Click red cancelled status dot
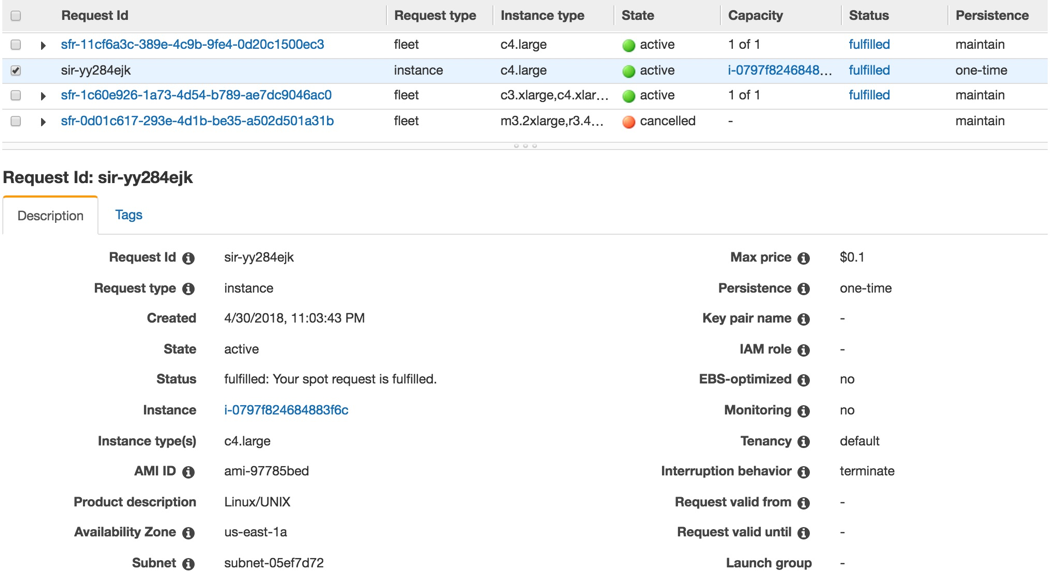The image size is (1050, 579). click(x=628, y=122)
